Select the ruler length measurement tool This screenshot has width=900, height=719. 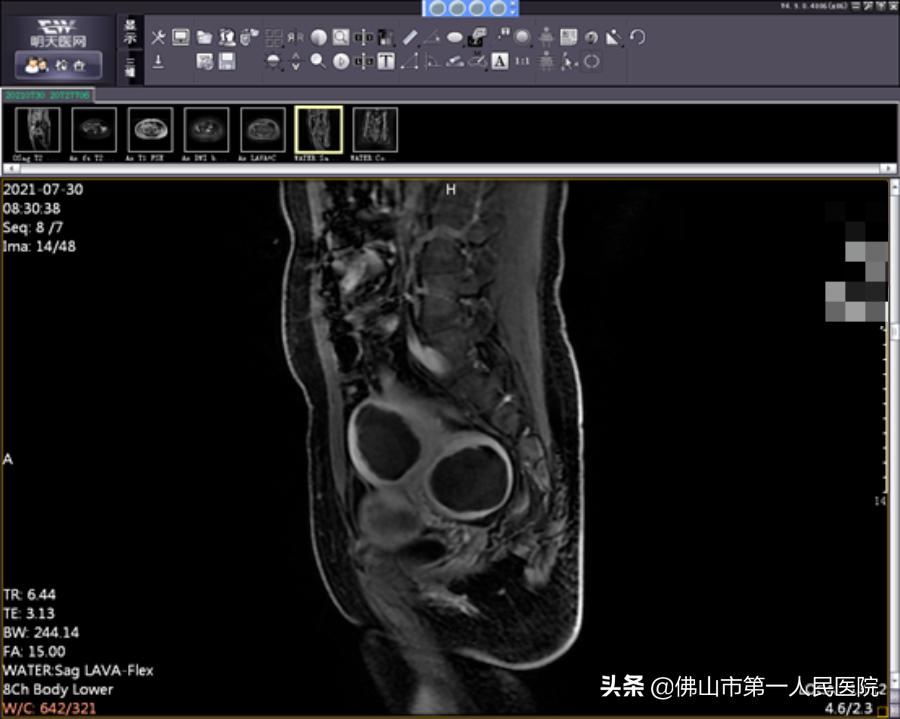[x=410, y=37]
